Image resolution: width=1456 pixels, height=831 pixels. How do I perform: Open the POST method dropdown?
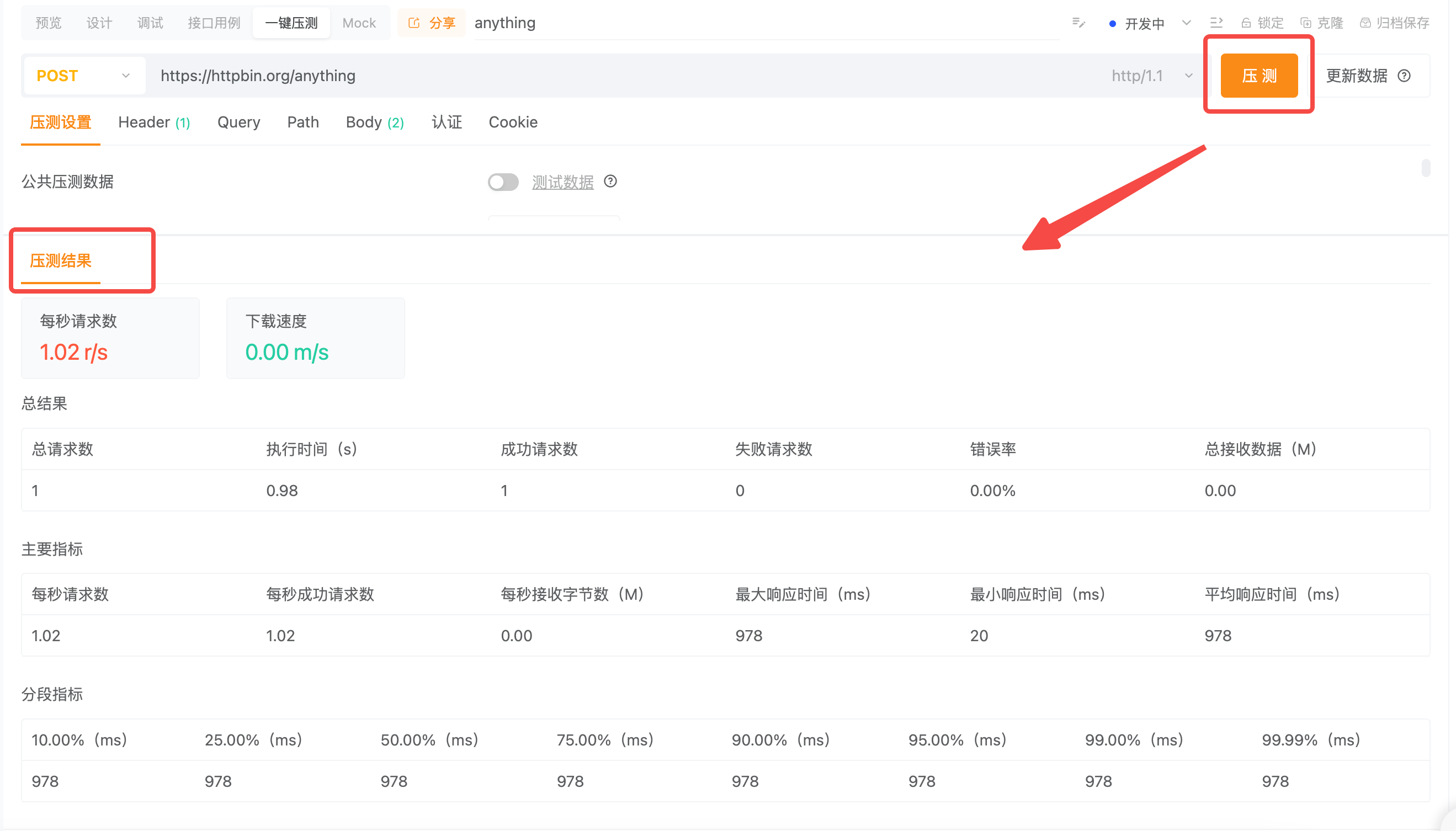[83, 76]
